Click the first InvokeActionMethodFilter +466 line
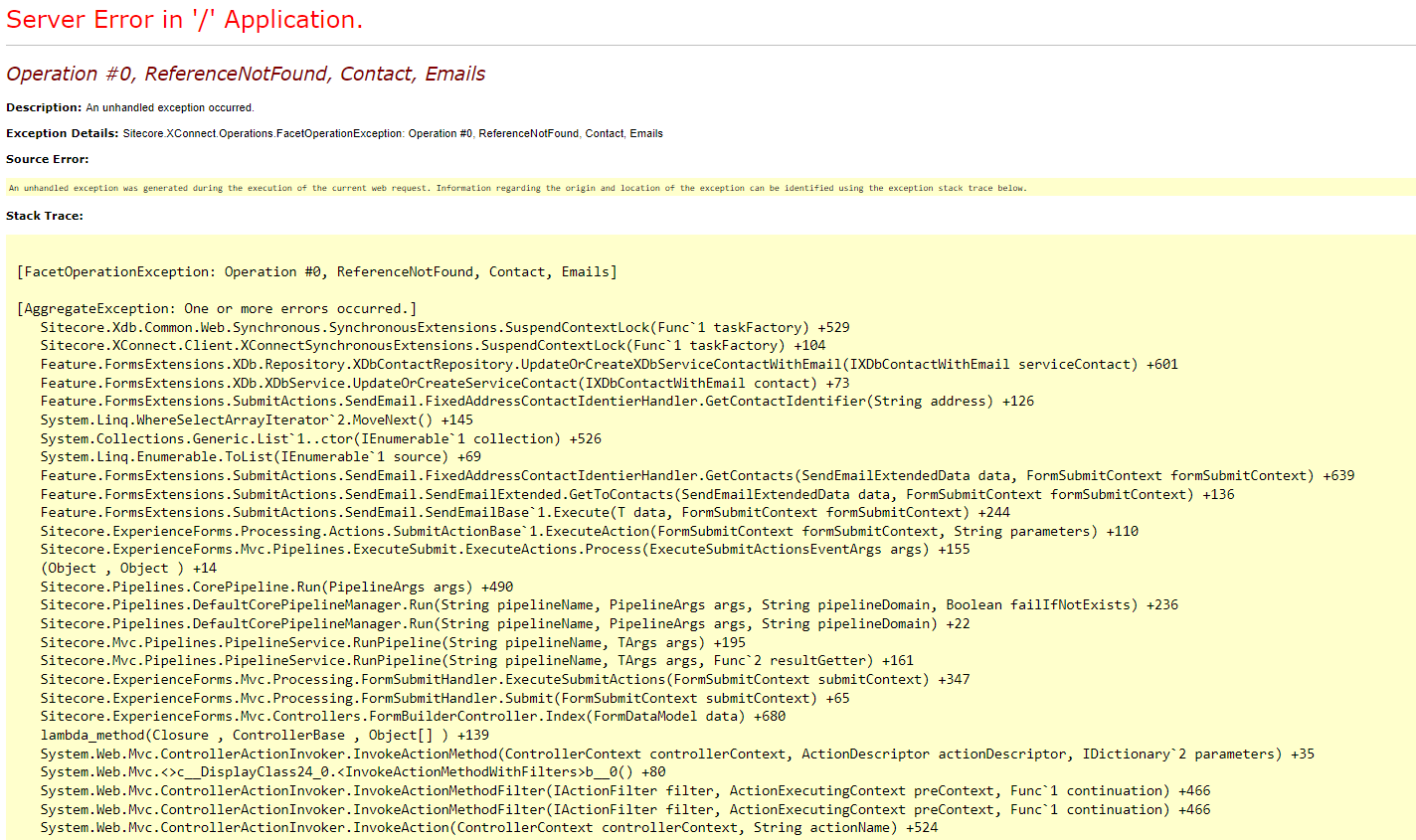The height and width of the screenshot is (840, 1416). pos(625,790)
